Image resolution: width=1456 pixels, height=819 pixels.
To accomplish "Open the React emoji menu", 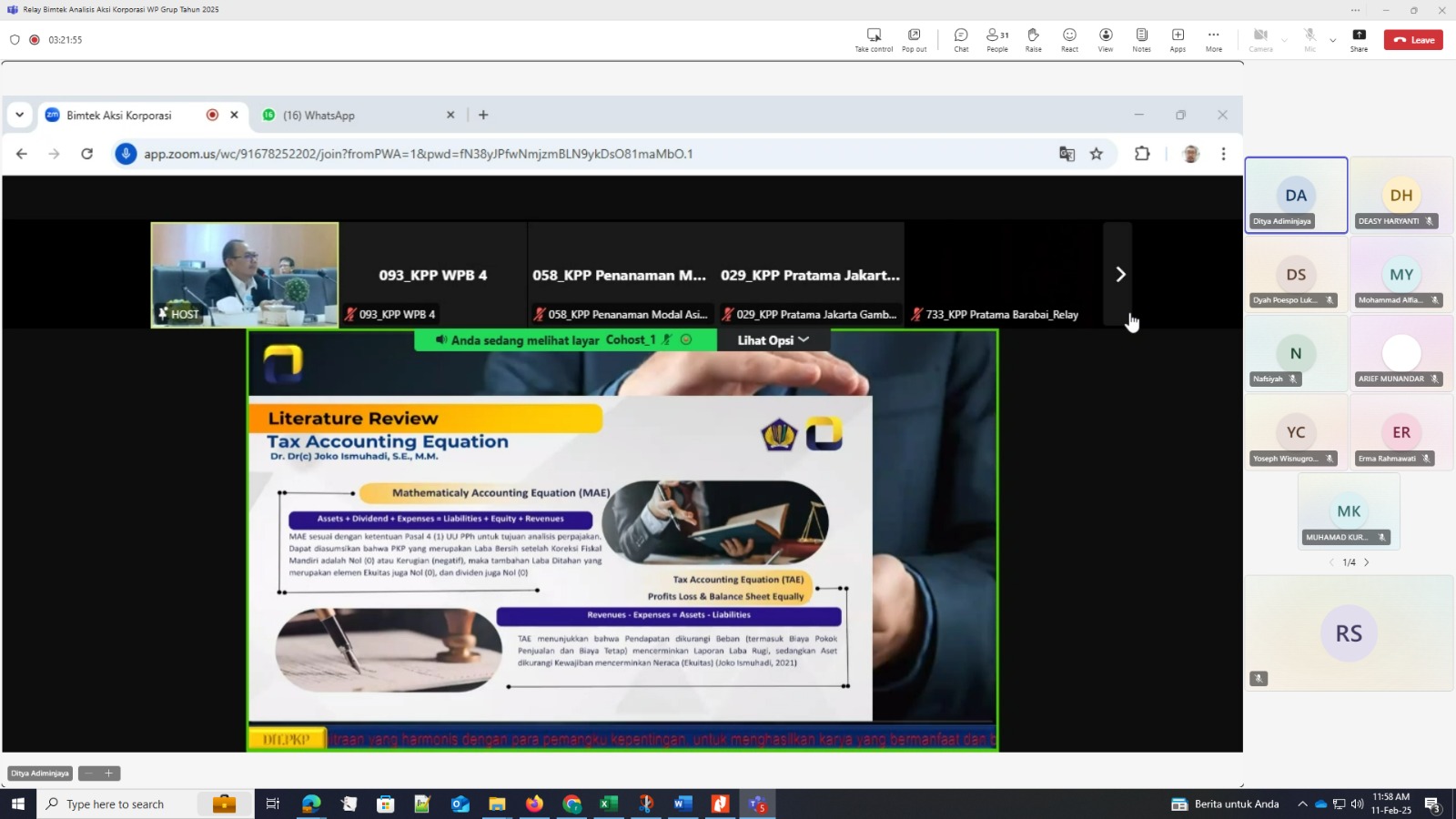I will tap(1069, 39).
